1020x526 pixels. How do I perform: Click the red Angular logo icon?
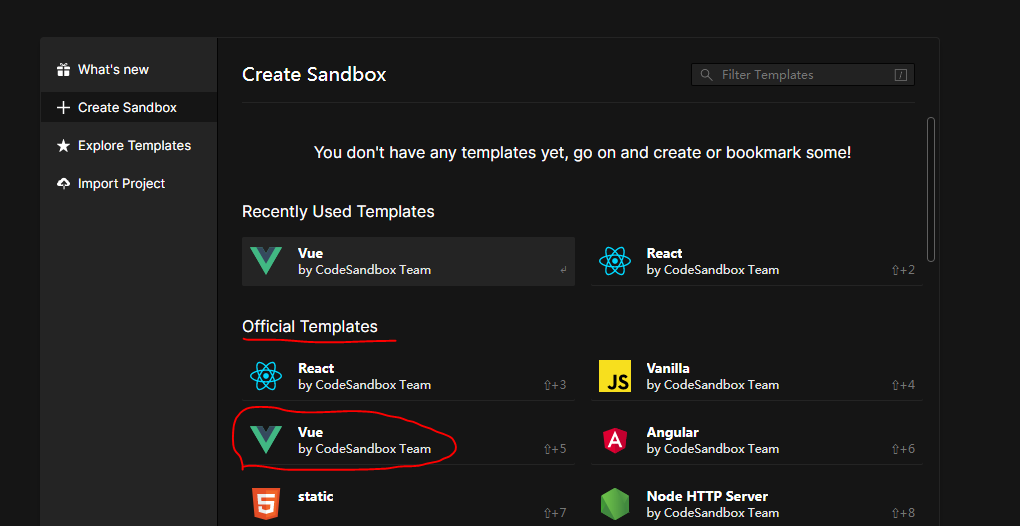[615, 440]
